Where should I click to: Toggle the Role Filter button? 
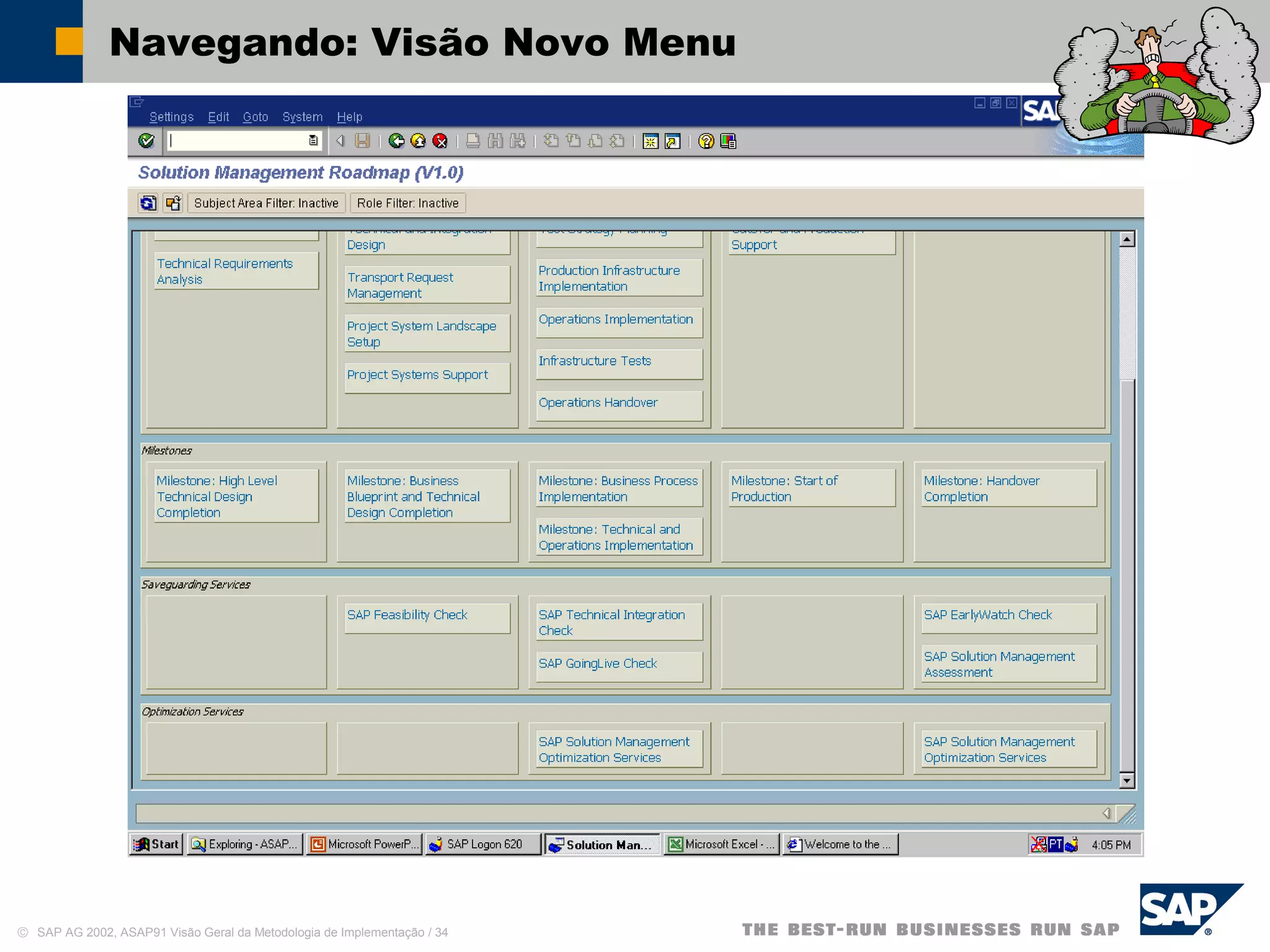tap(407, 203)
